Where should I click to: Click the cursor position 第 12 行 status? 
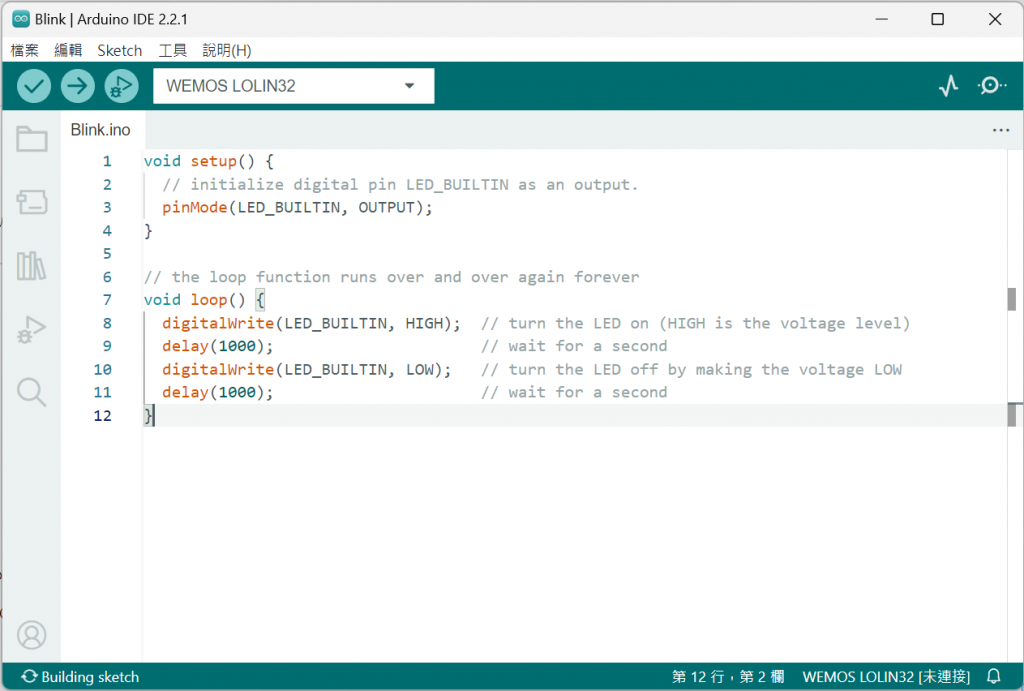pos(728,677)
